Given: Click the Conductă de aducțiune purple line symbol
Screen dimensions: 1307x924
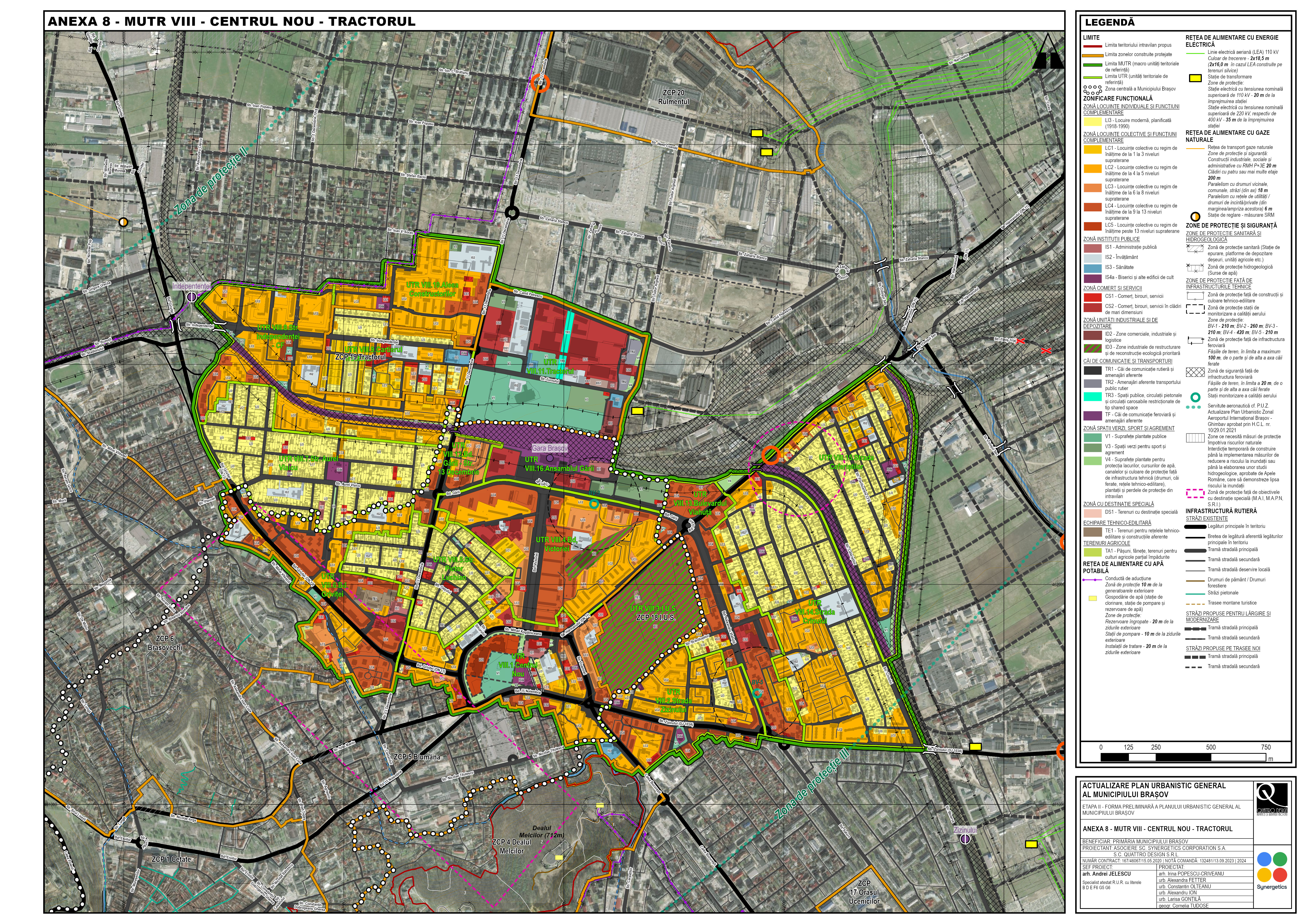Looking at the screenshot, I should (1092, 580).
